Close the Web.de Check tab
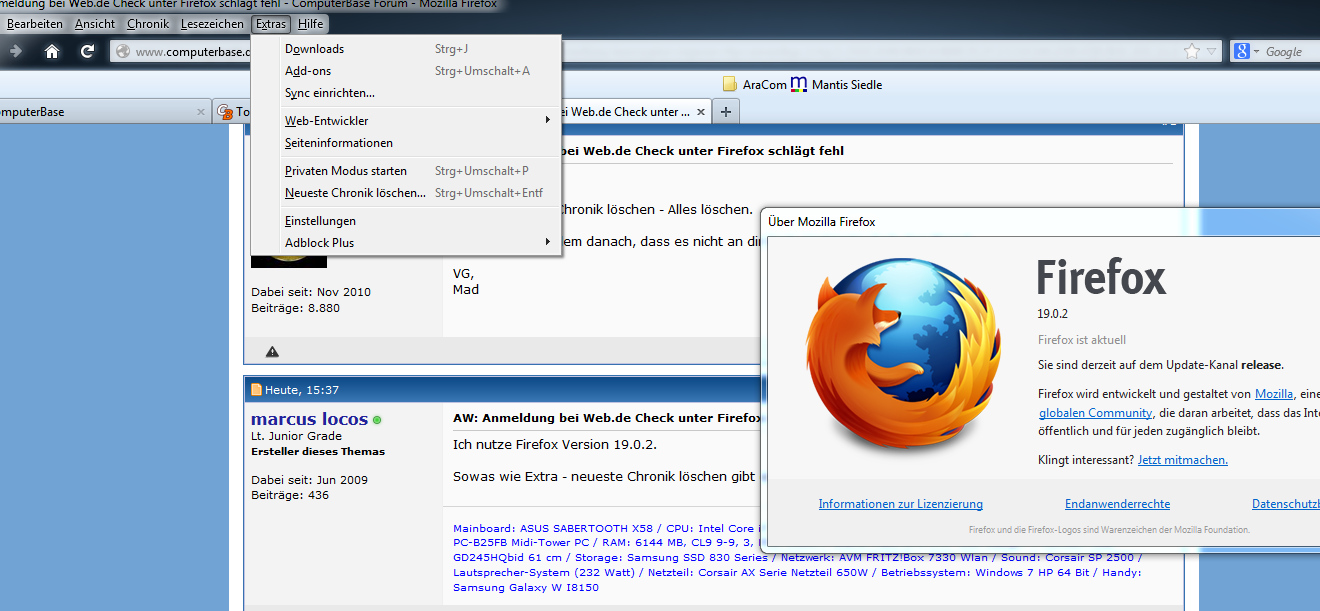The height and width of the screenshot is (611, 1320). point(701,112)
